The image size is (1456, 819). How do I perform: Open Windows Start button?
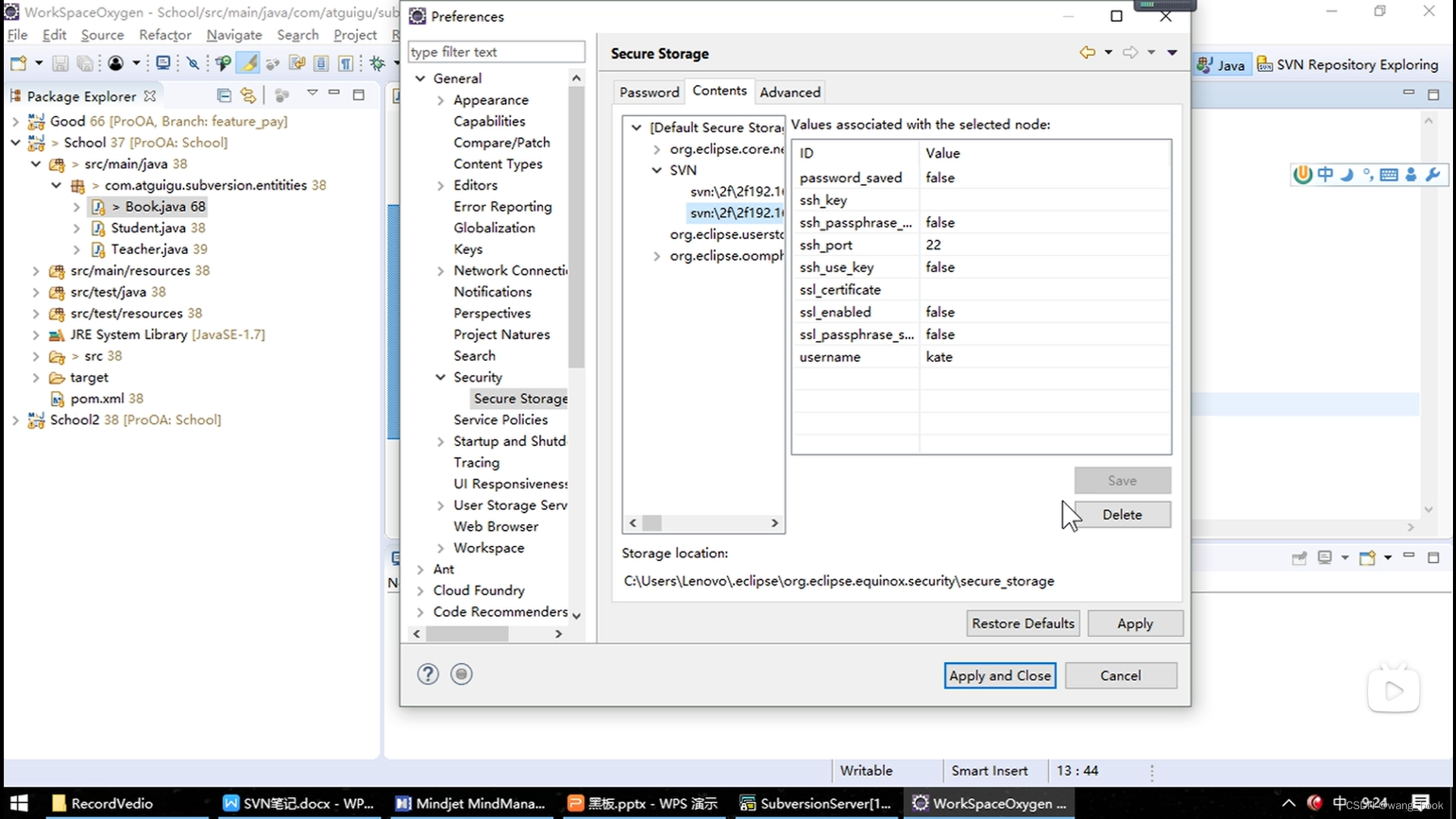point(18,803)
